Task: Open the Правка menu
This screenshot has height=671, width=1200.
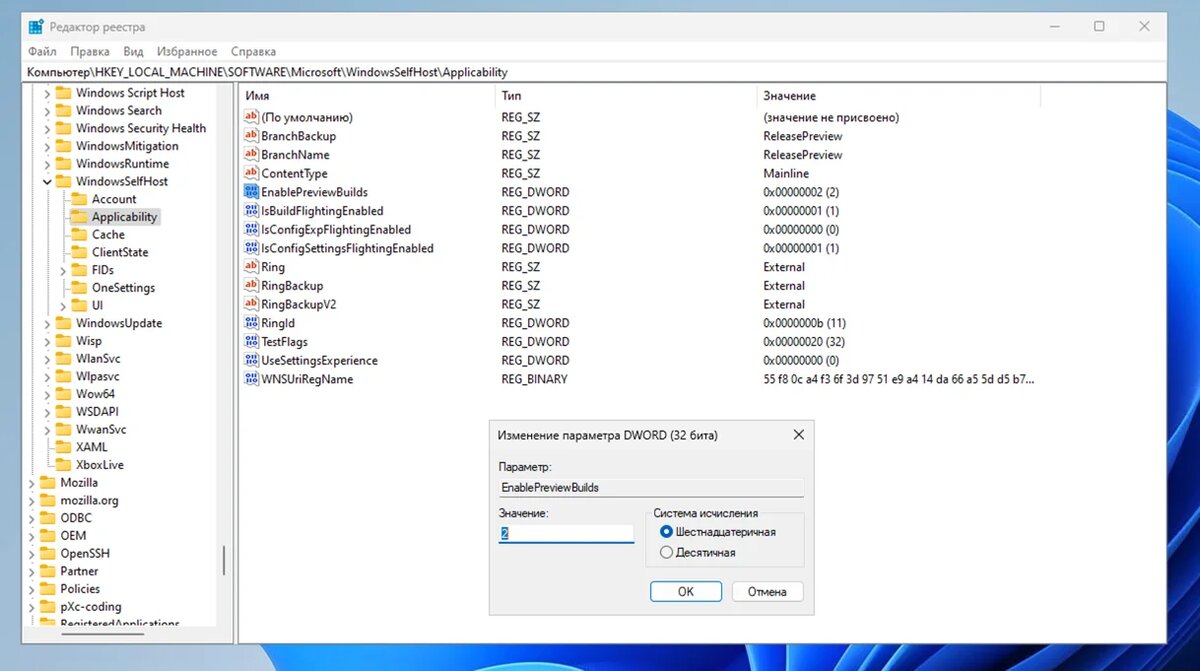Action: click(90, 51)
